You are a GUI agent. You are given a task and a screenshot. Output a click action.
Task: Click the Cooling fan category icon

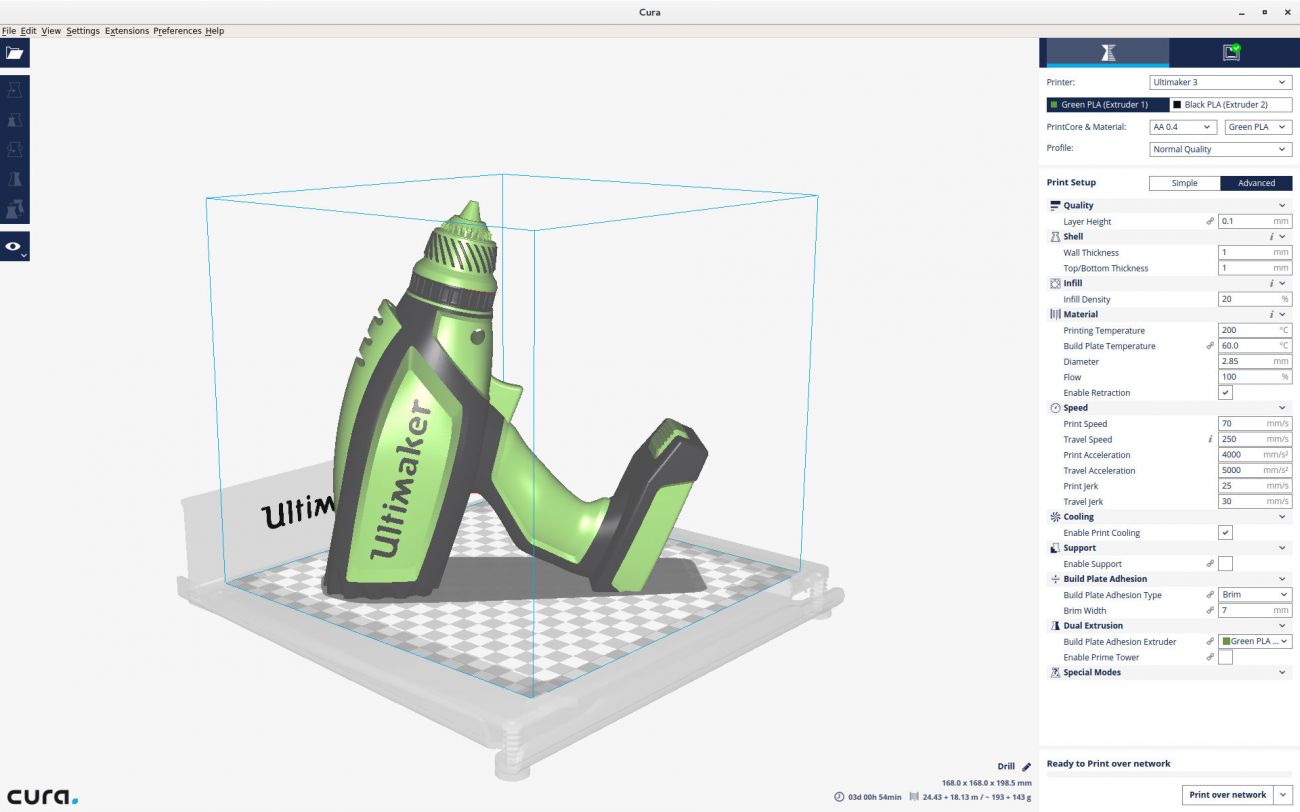1055,517
